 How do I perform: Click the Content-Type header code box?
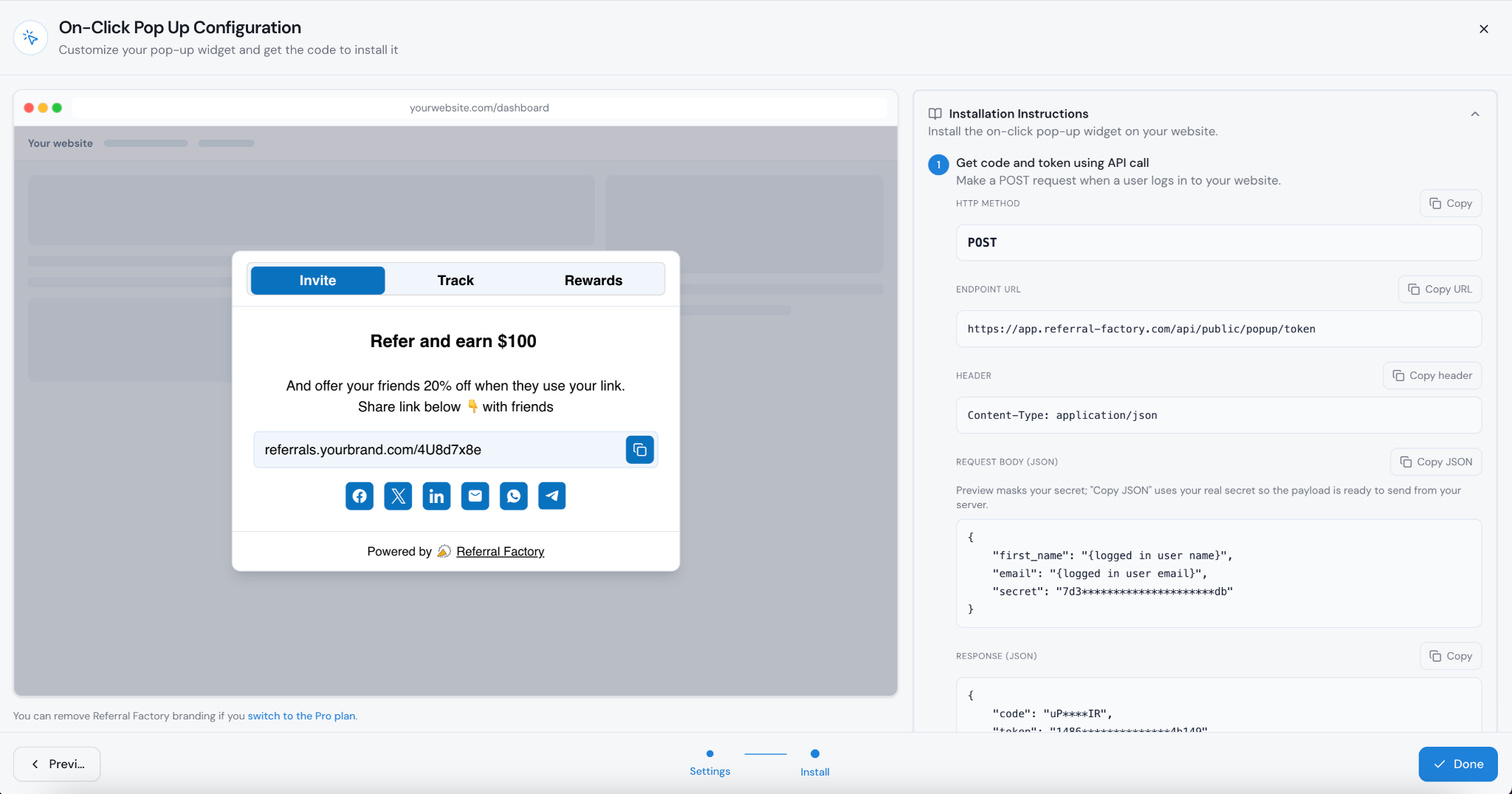coord(1218,415)
